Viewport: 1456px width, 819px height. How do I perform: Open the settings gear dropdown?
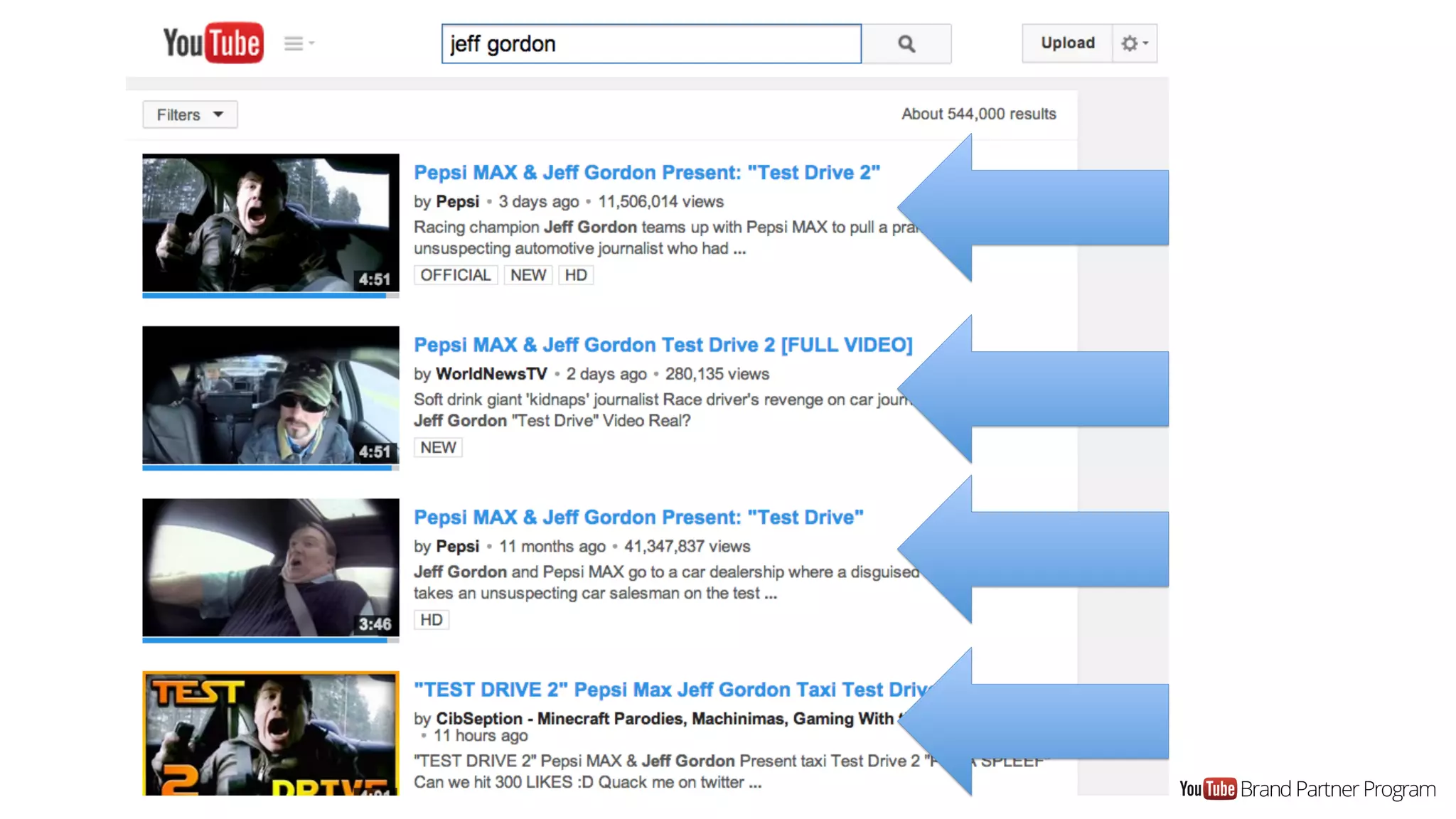click(1135, 43)
